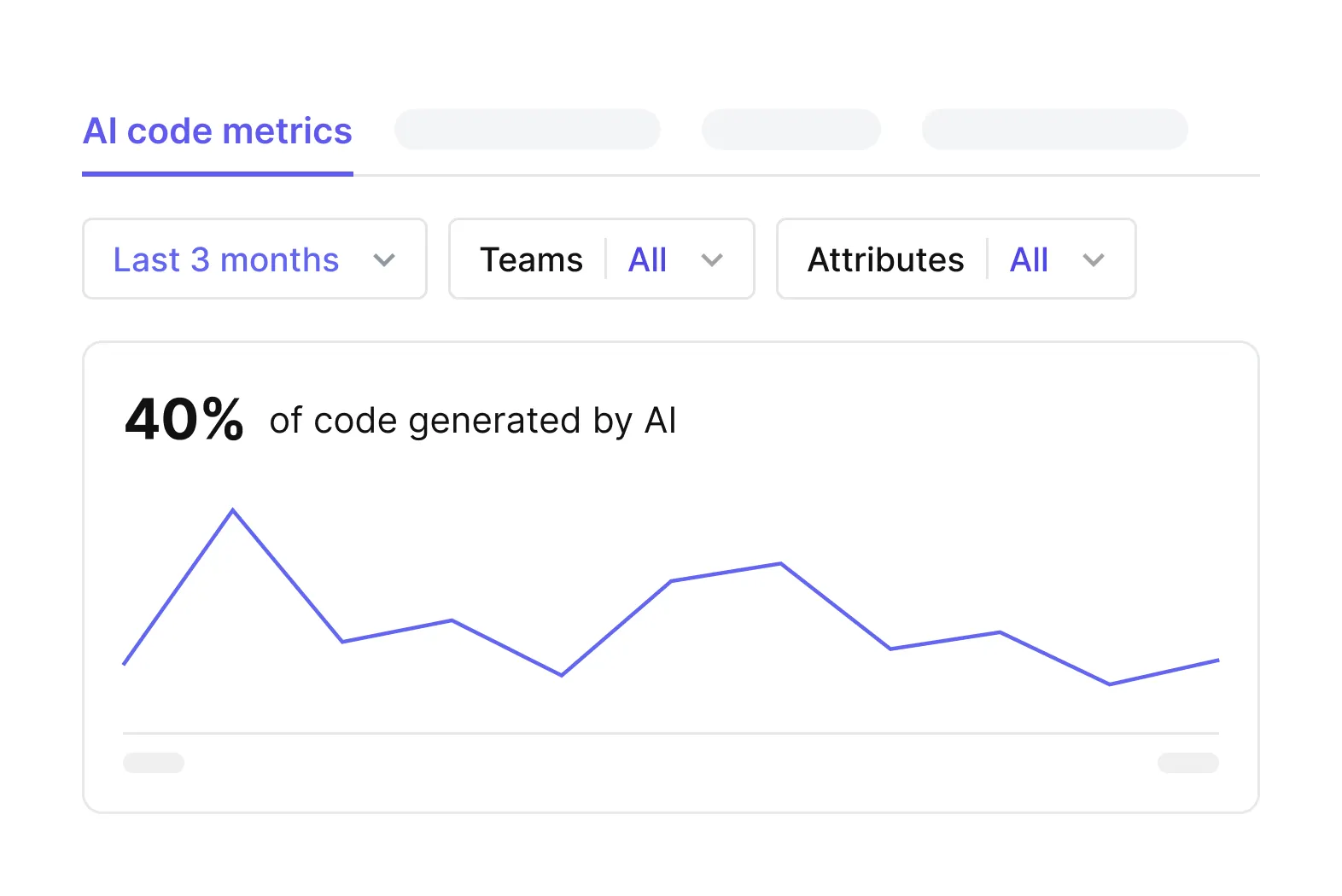Screen dimensions: 1342x896
Task: Select the second peak on the chart line
Action: click(780, 563)
